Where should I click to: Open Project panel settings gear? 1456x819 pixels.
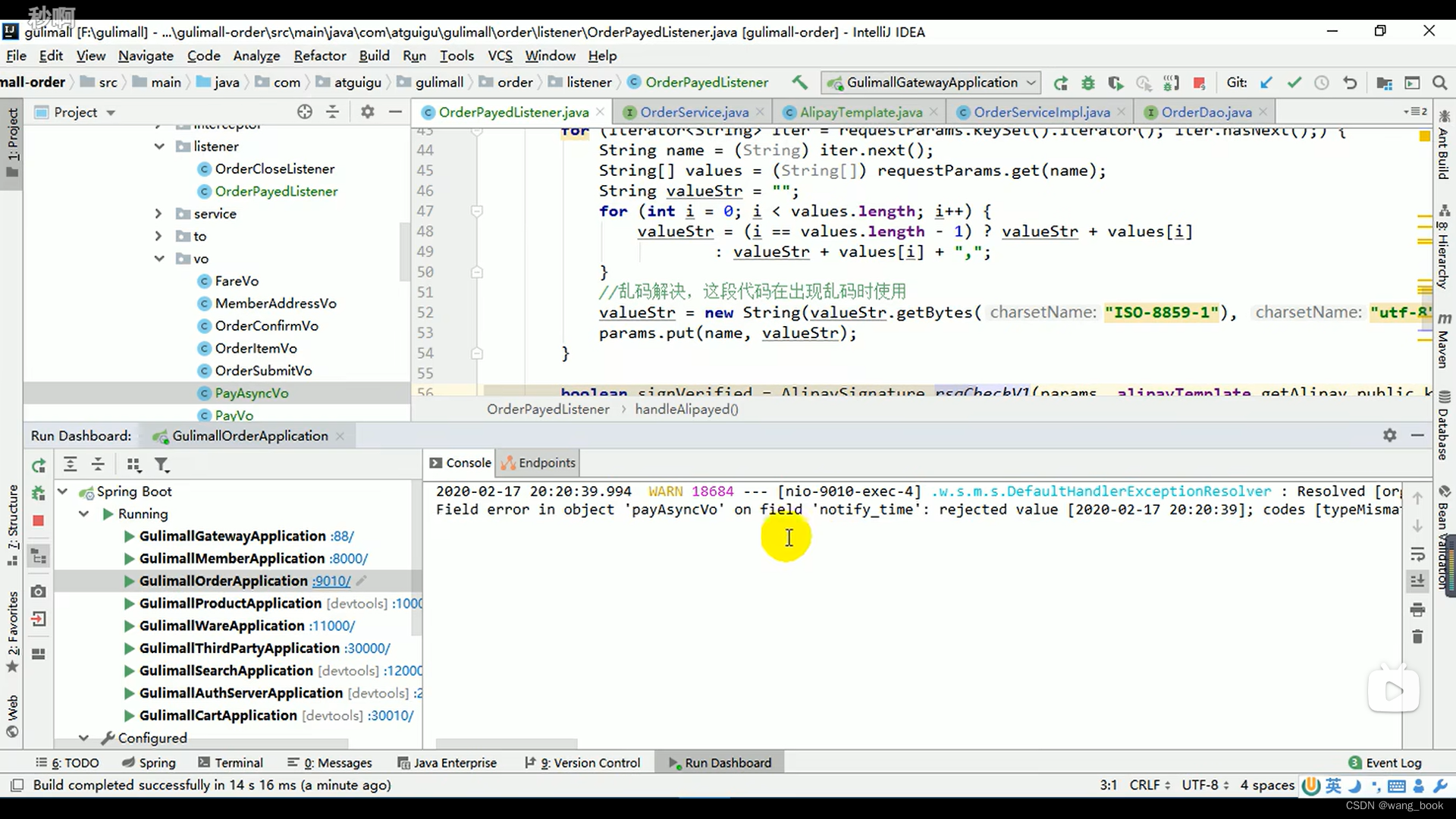[x=368, y=112]
